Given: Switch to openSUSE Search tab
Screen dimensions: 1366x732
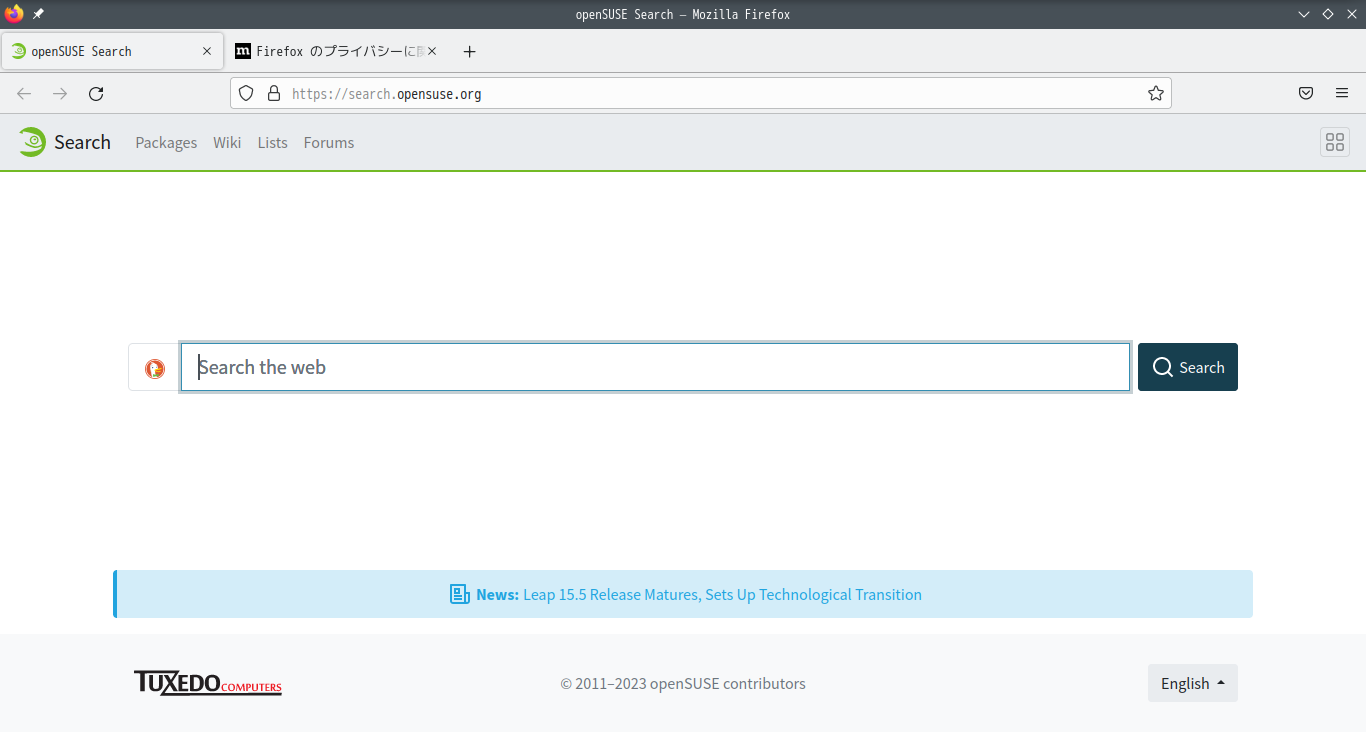Looking at the screenshot, I should [x=112, y=51].
